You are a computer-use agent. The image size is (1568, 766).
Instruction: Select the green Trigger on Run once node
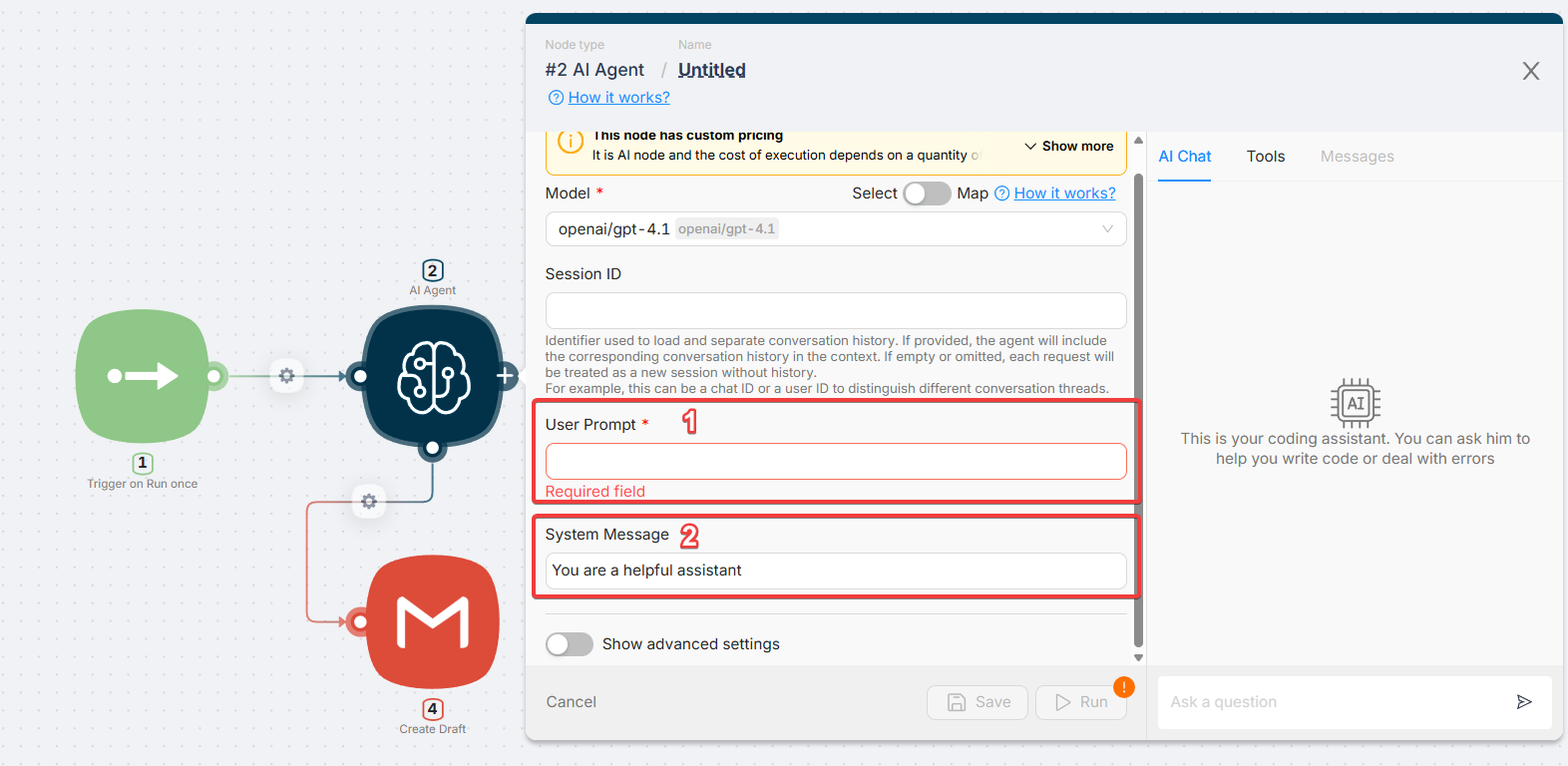click(x=143, y=376)
